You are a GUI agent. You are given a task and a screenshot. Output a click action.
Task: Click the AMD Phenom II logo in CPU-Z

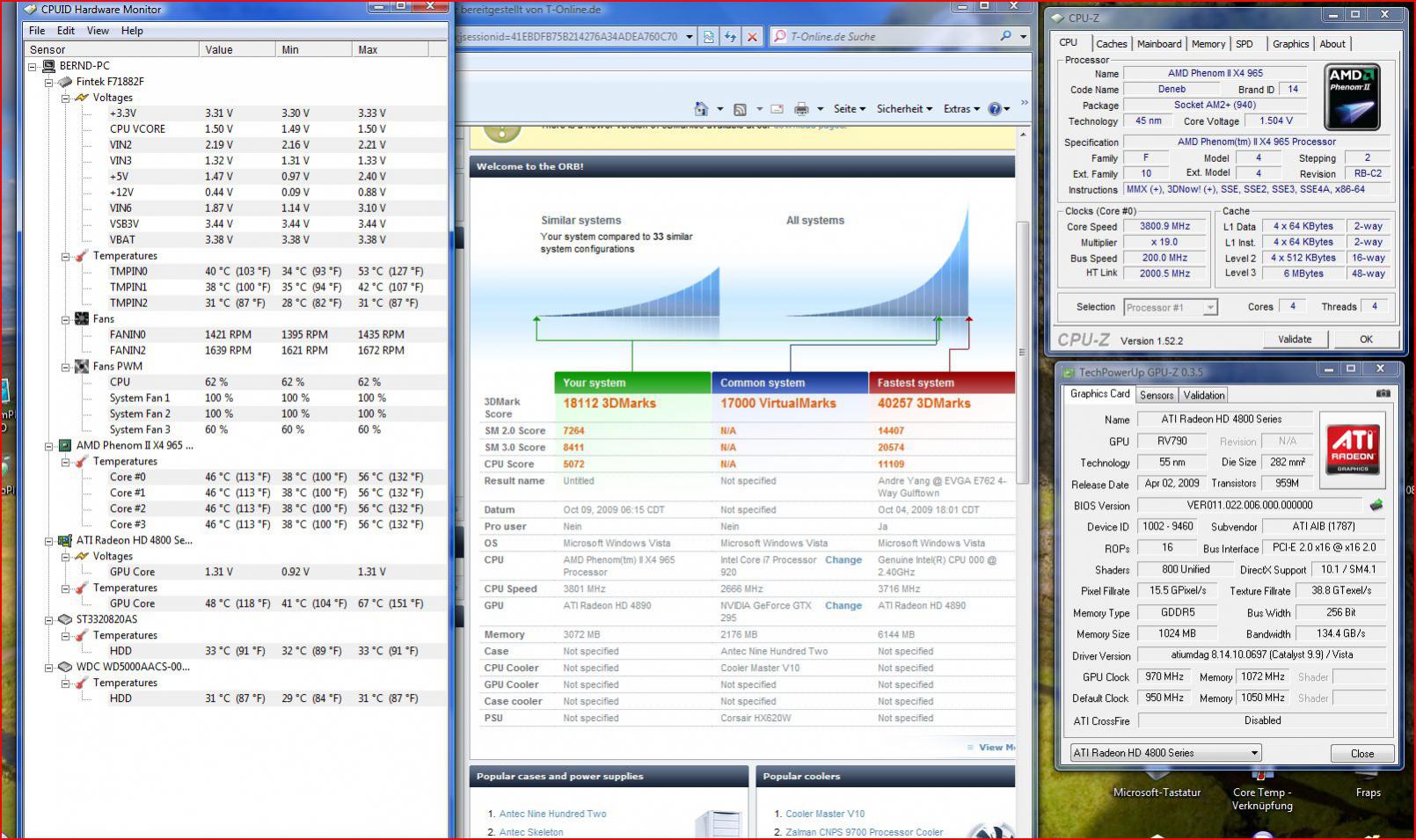(x=1352, y=97)
